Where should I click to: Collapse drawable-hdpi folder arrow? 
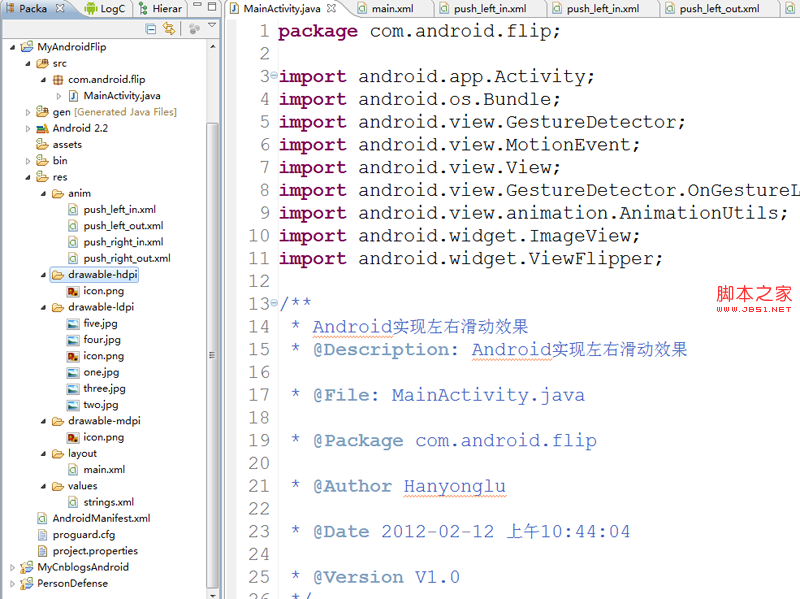tap(43, 275)
